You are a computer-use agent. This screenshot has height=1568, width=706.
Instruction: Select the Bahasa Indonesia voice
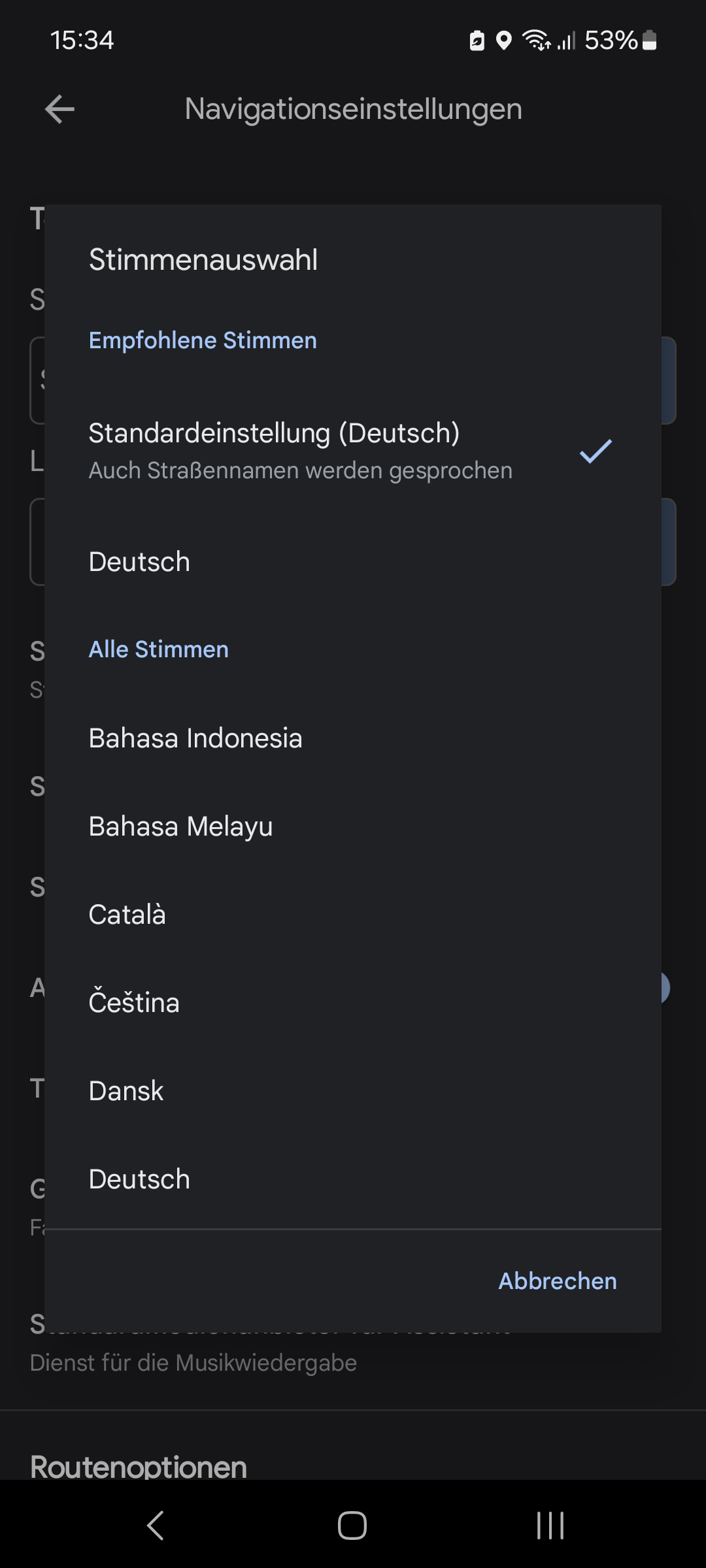pos(195,738)
